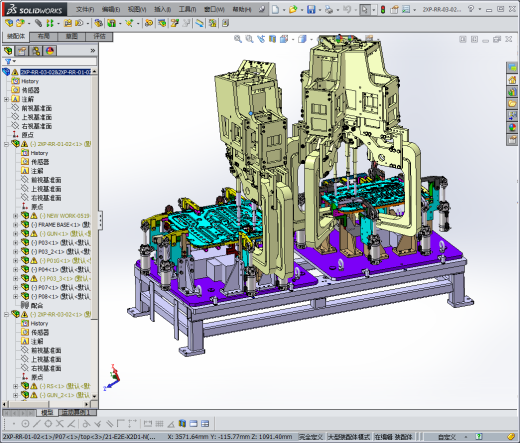This screenshot has width=520, height=443.
Task: Click the Appearances color ball in right pane
Action: coord(512,127)
